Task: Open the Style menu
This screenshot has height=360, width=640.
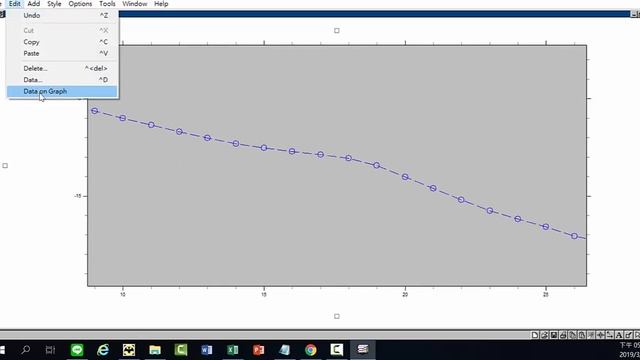Action: click(54, 4)
